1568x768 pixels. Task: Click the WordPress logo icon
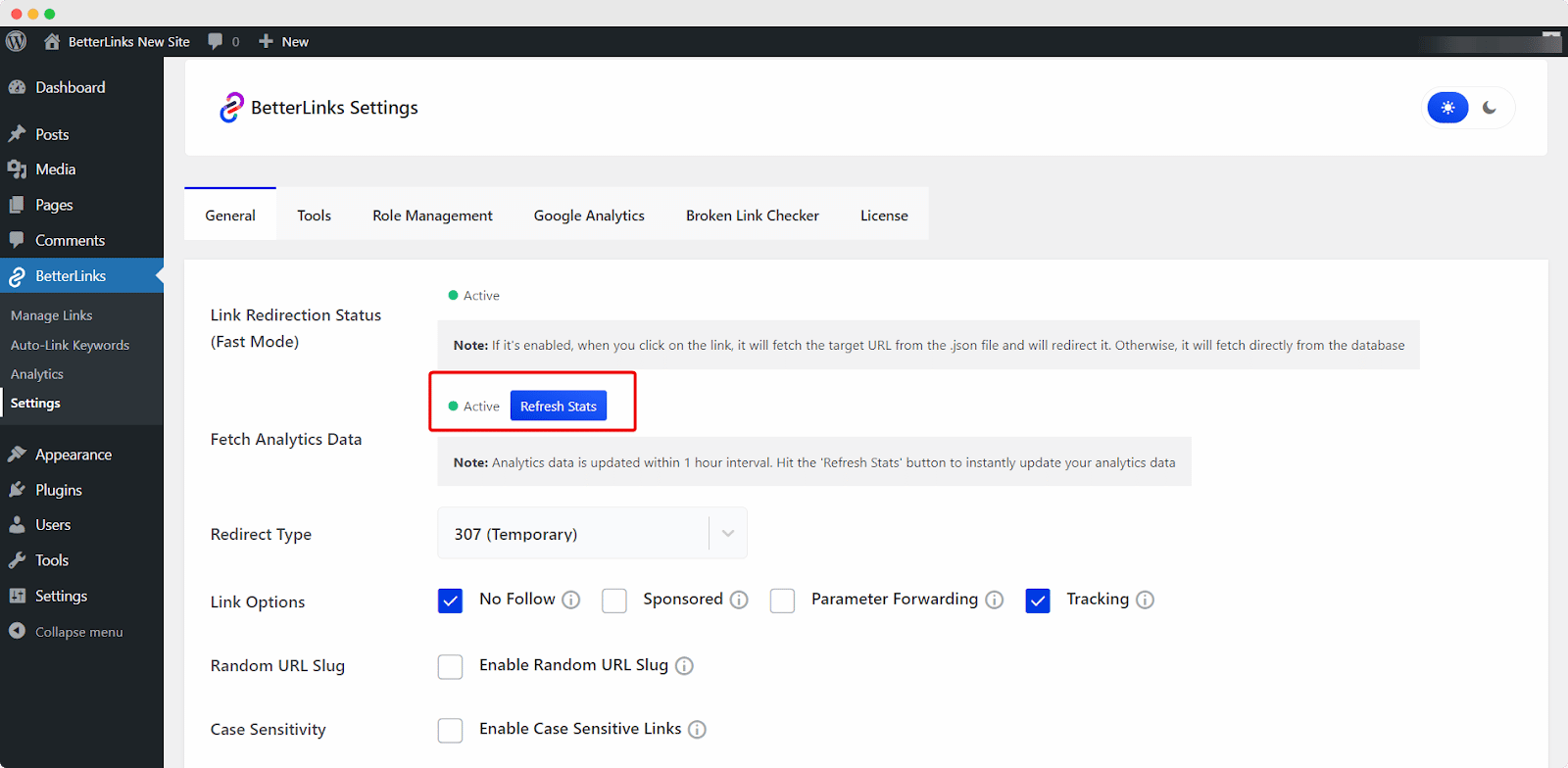(x=17, y=41)
